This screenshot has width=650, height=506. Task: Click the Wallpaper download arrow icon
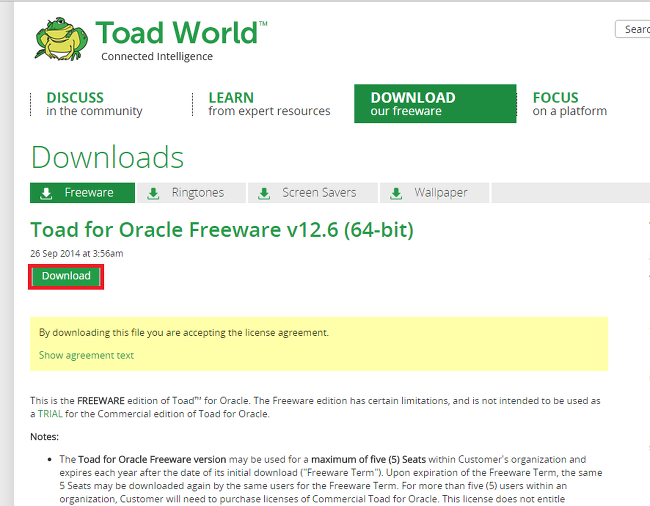pyautogui.click(x=396, y=193)
